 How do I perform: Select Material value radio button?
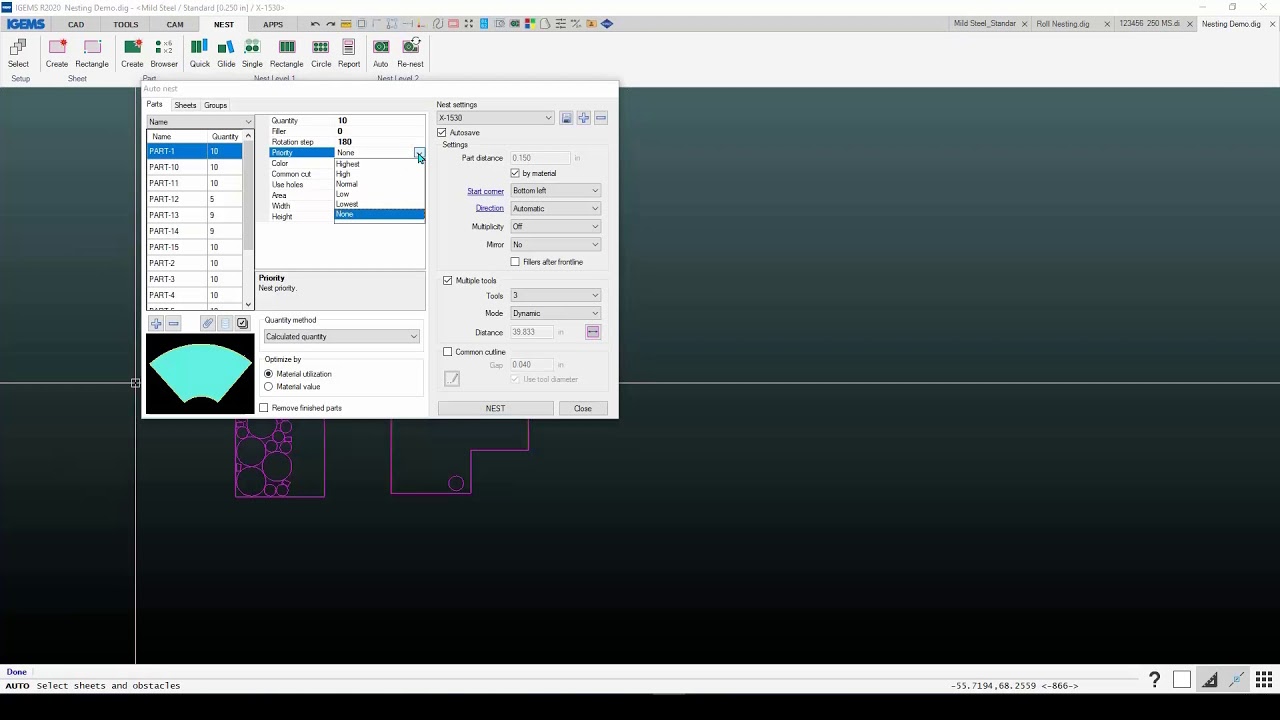268,387
